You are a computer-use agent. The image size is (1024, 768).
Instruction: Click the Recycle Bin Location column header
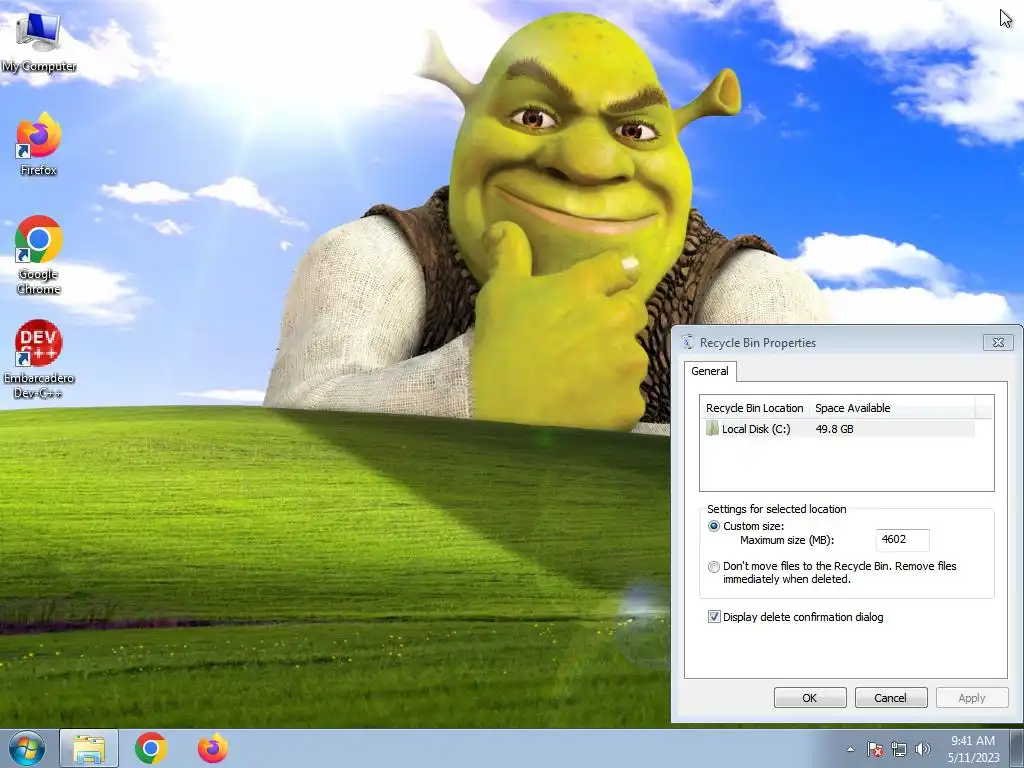tap(754, 408)
